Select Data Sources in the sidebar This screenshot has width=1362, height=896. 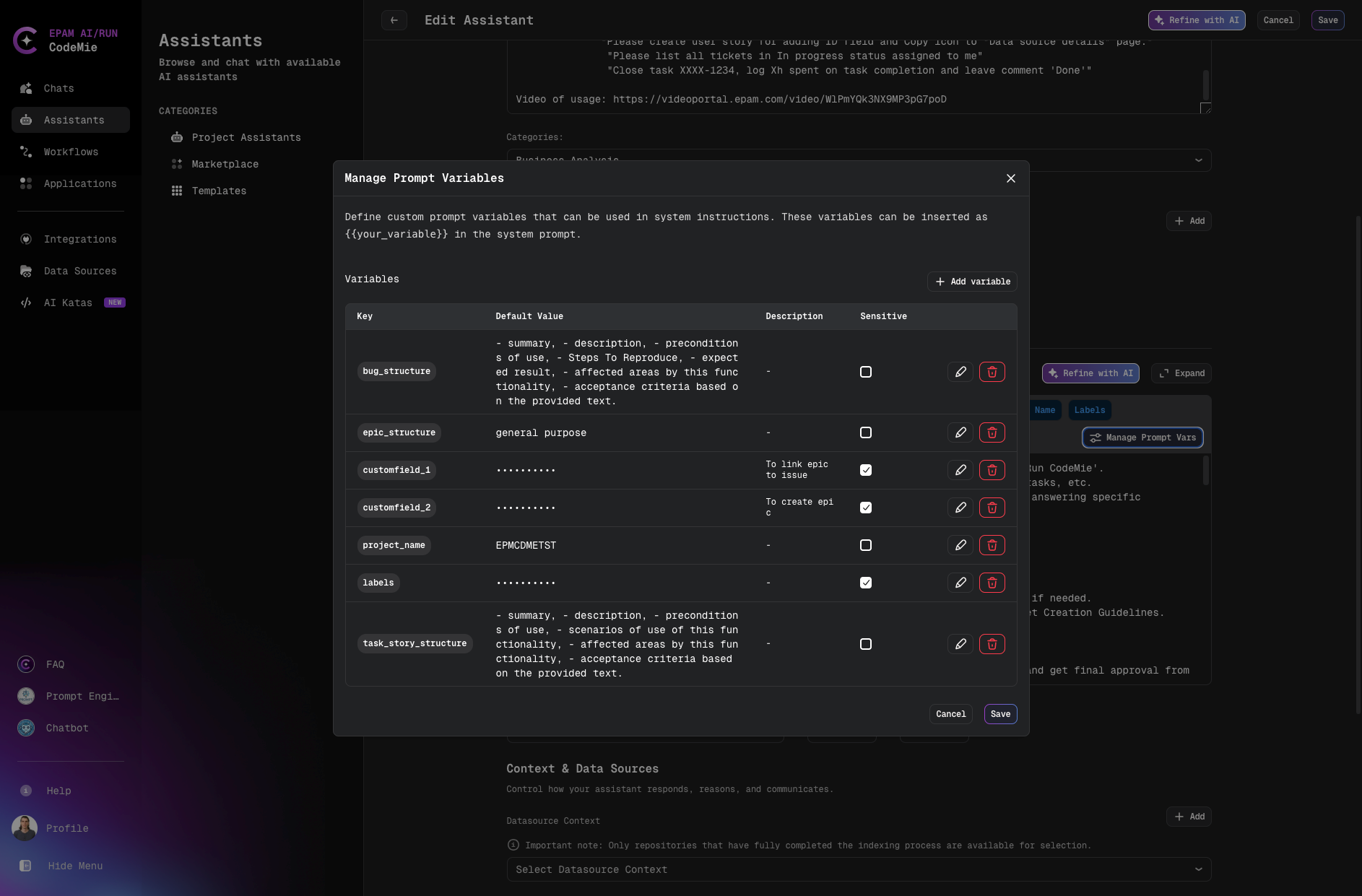[79, 271]
